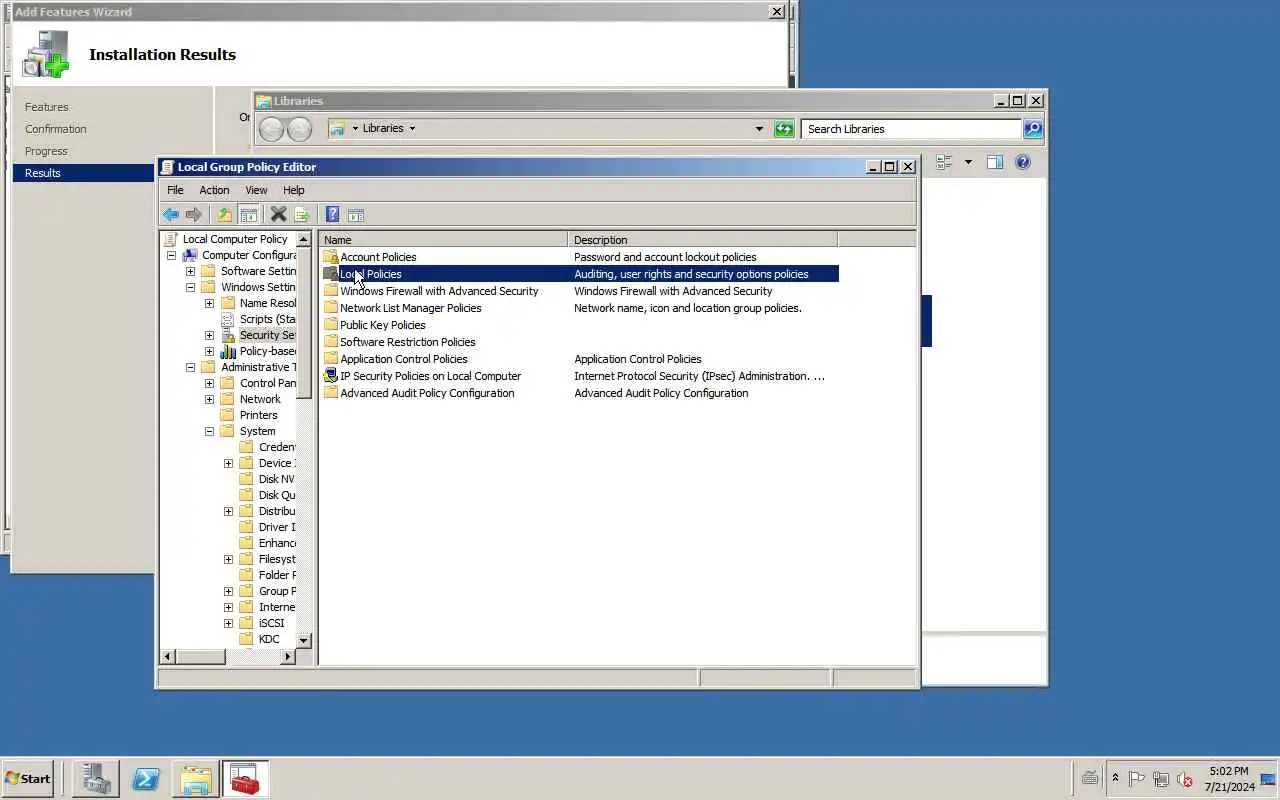This screenshot has width=1280, height=800.
Task: Click the Libraries change-view icon
Action: click(944, 162)
